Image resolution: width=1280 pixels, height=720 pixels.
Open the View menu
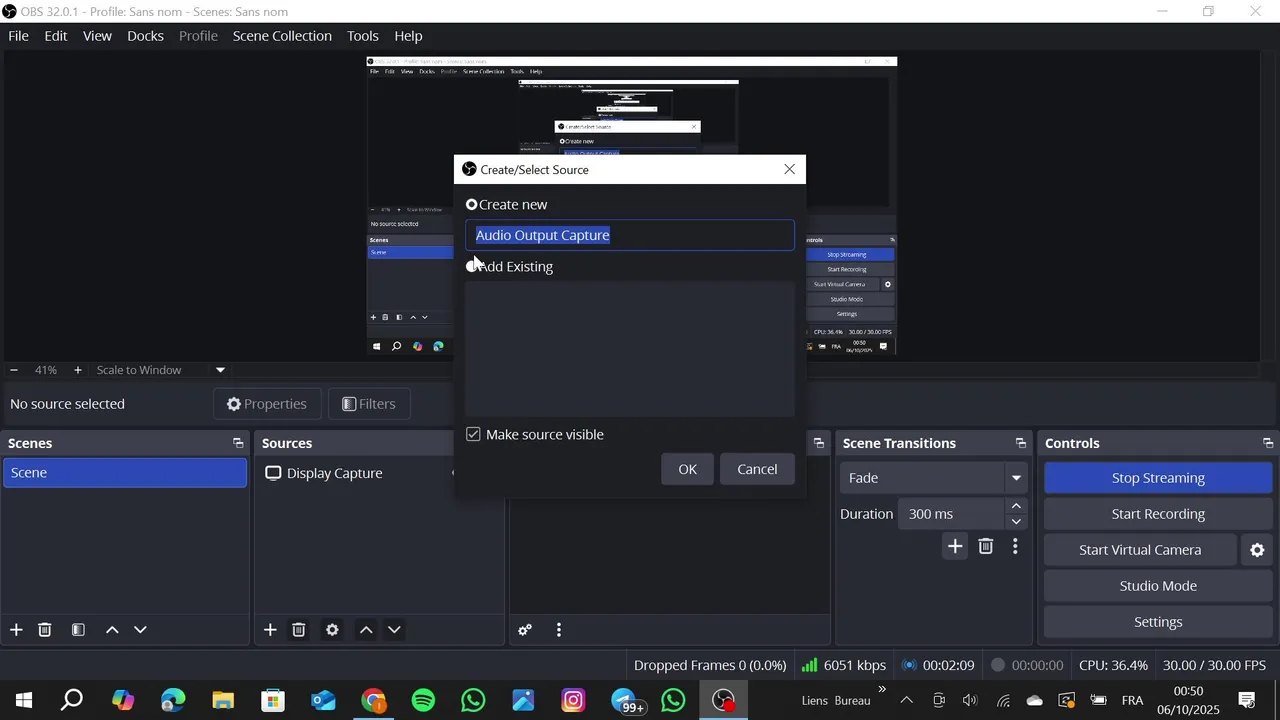click(x=97, y=36)
